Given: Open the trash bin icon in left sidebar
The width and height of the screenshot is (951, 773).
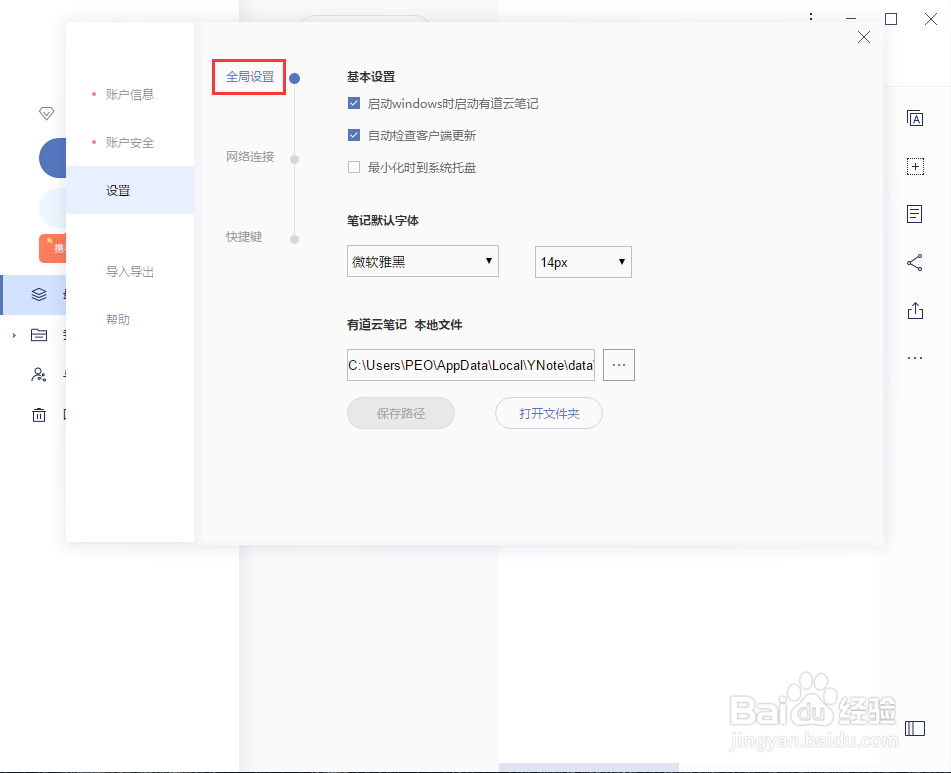Looking at the screenshot, I should (39, 415).
